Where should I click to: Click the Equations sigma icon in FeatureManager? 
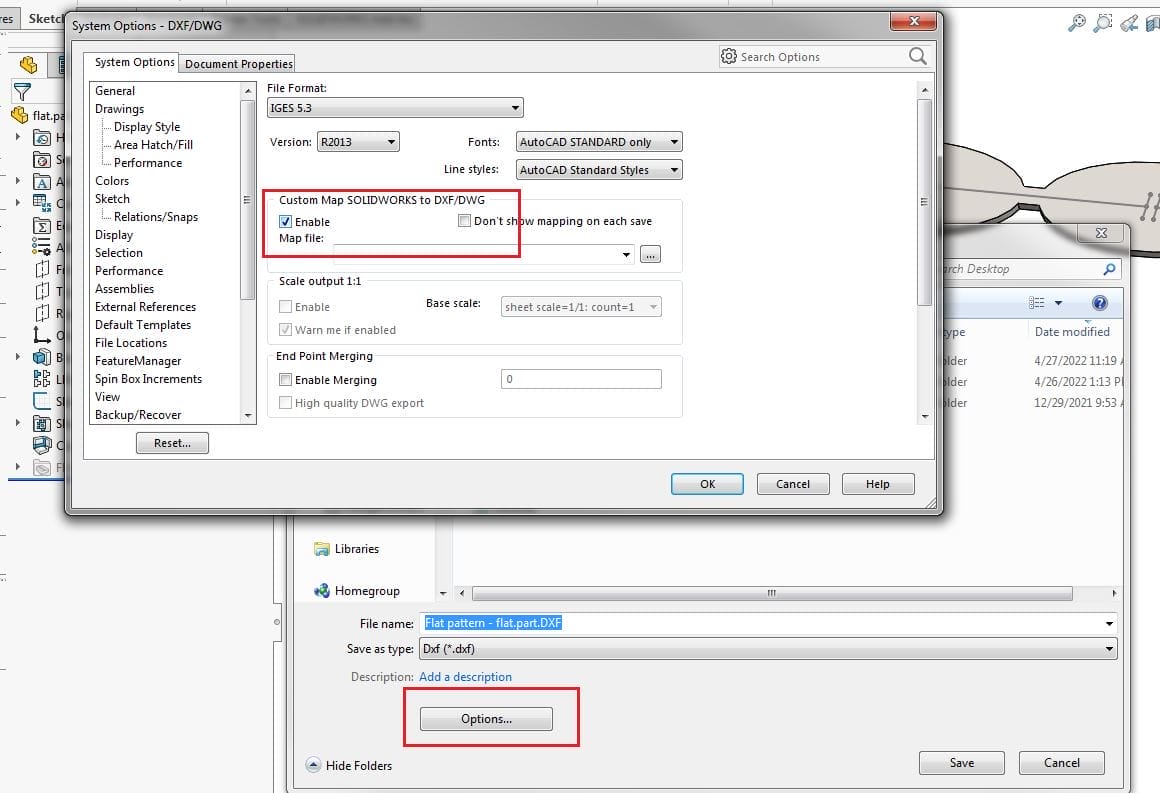[40, 226]
